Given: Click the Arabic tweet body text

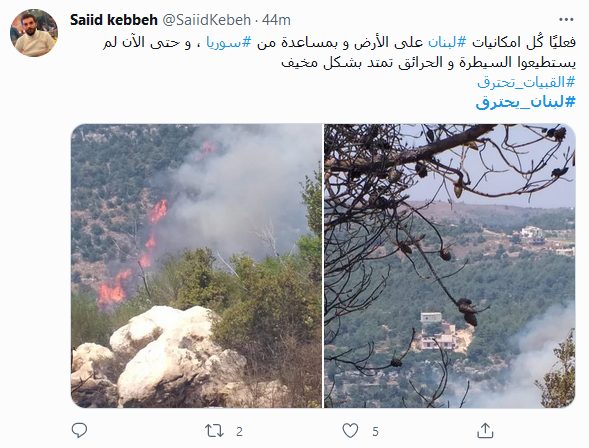Looking at the screenshot, I should click(339, 53).
